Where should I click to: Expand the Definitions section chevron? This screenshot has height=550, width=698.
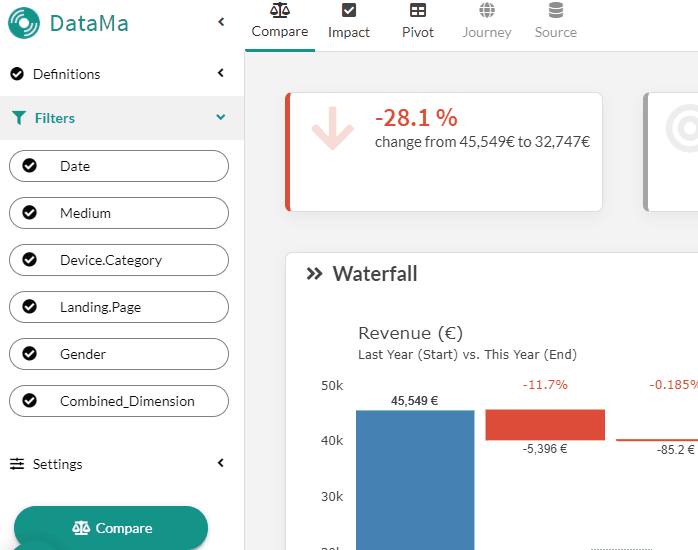(x=221, y=73)
